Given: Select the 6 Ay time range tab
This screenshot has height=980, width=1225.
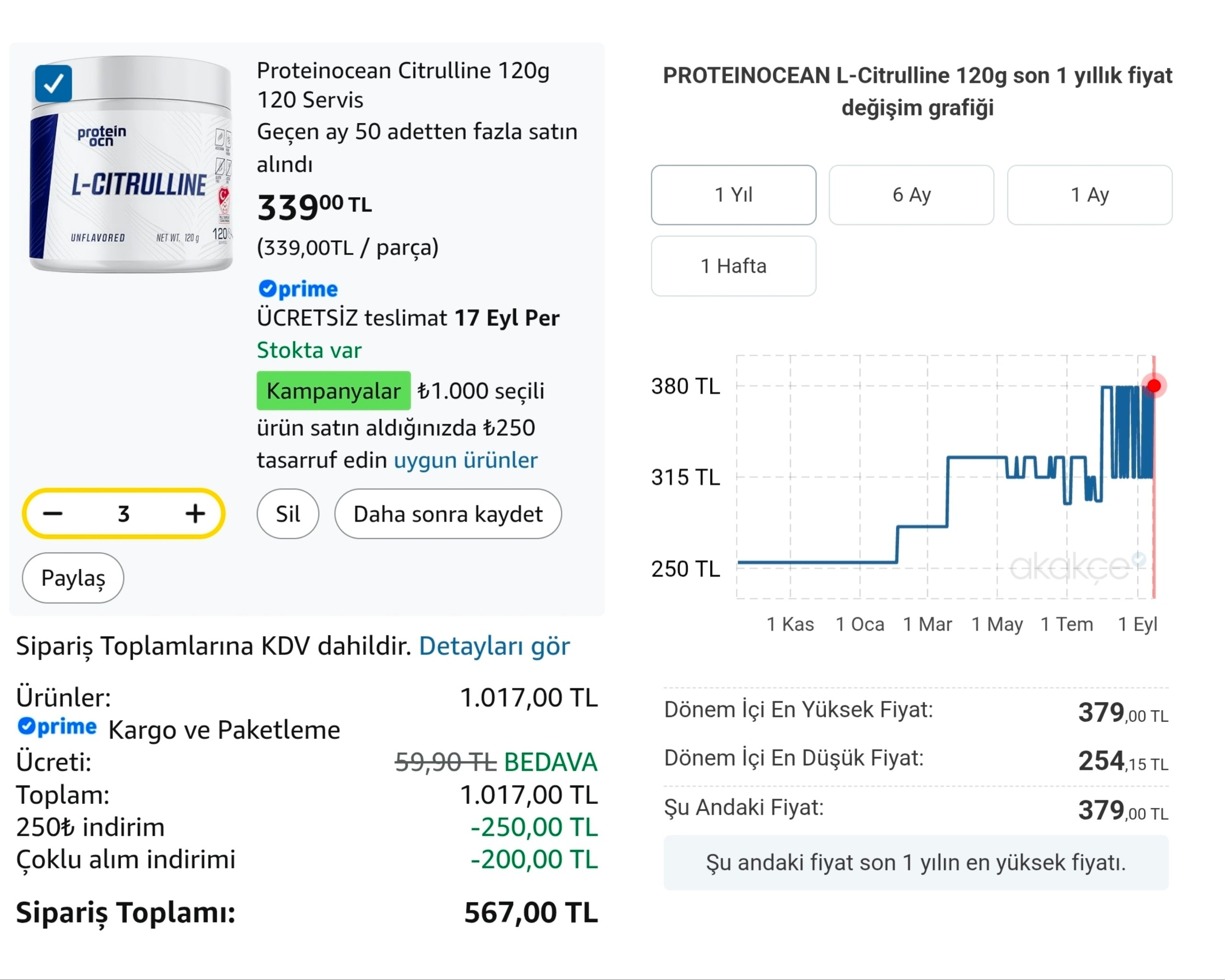Looking at the screenshot, I should tap(912, 195).
